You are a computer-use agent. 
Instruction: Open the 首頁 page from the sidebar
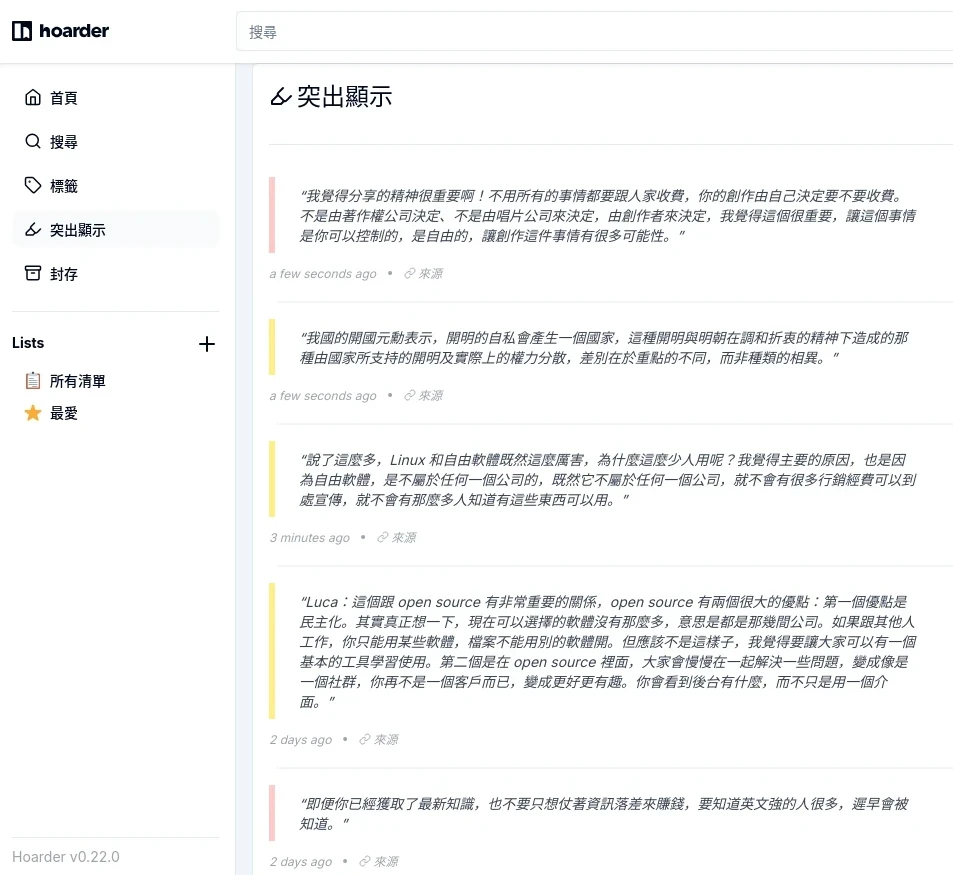click(62, 97)
